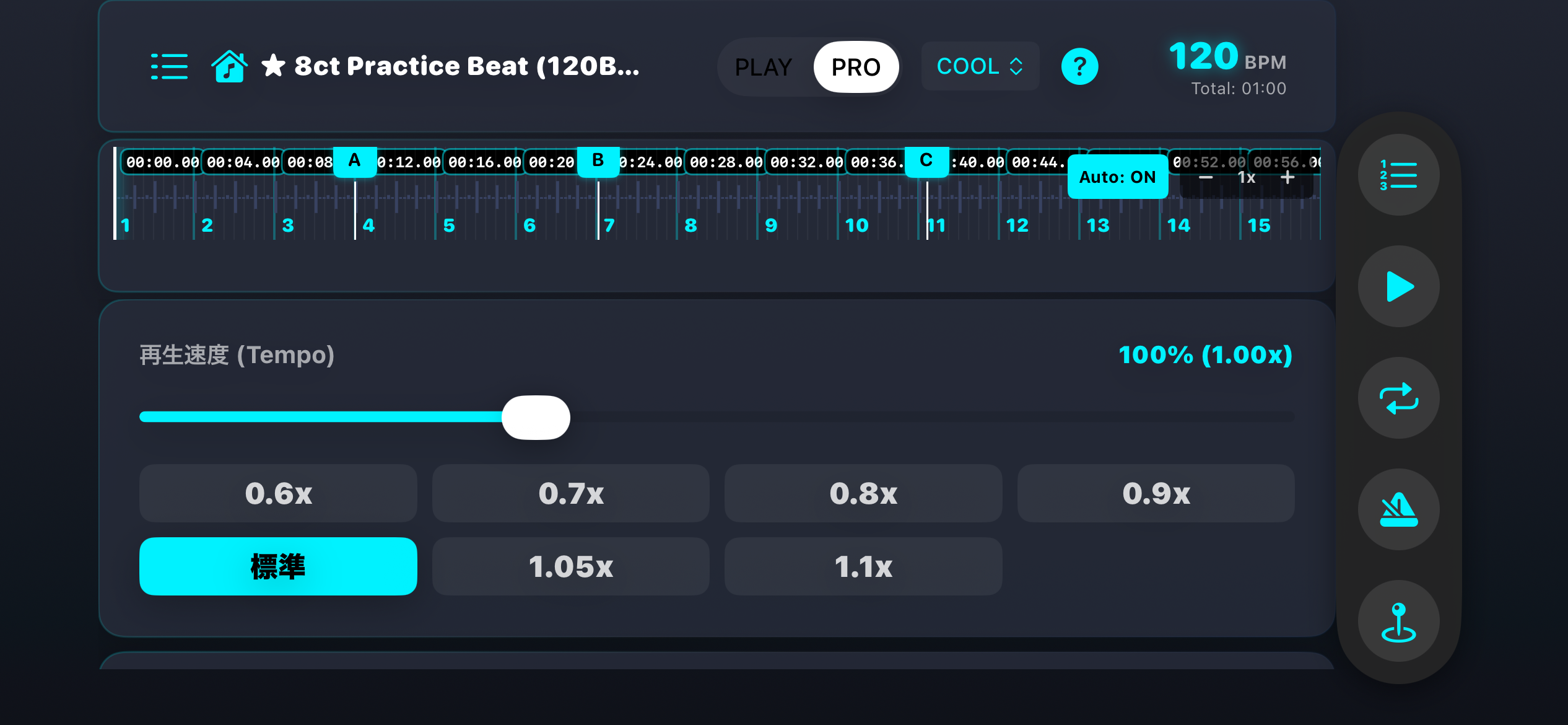Jump to measure 13 on the timeline
Image resolution: width=1568 pixels, height=725 pixels.
1098,225
